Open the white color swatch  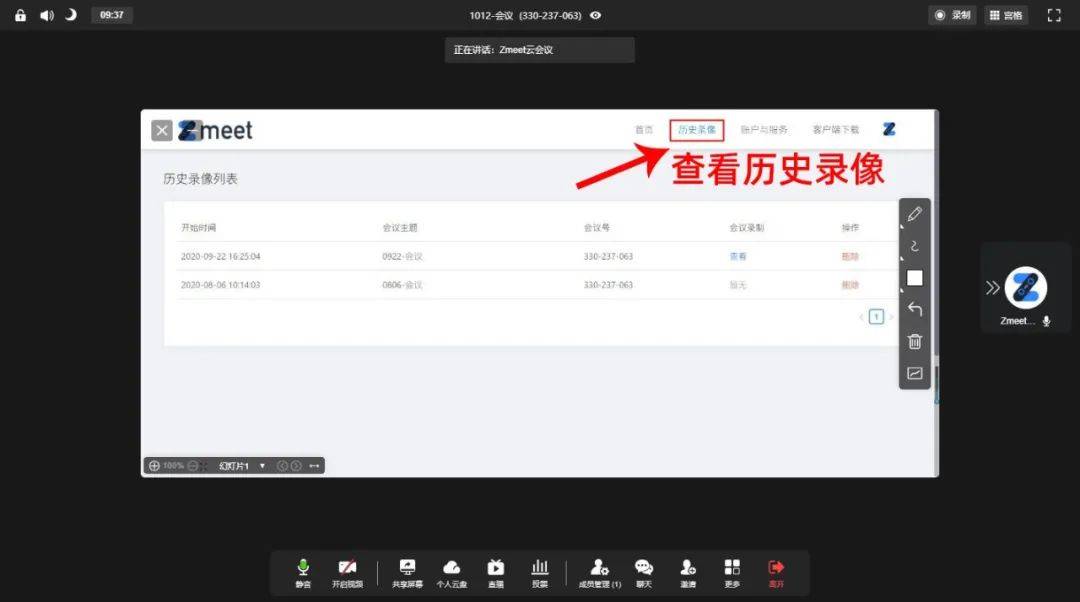(x=915, y=278)
